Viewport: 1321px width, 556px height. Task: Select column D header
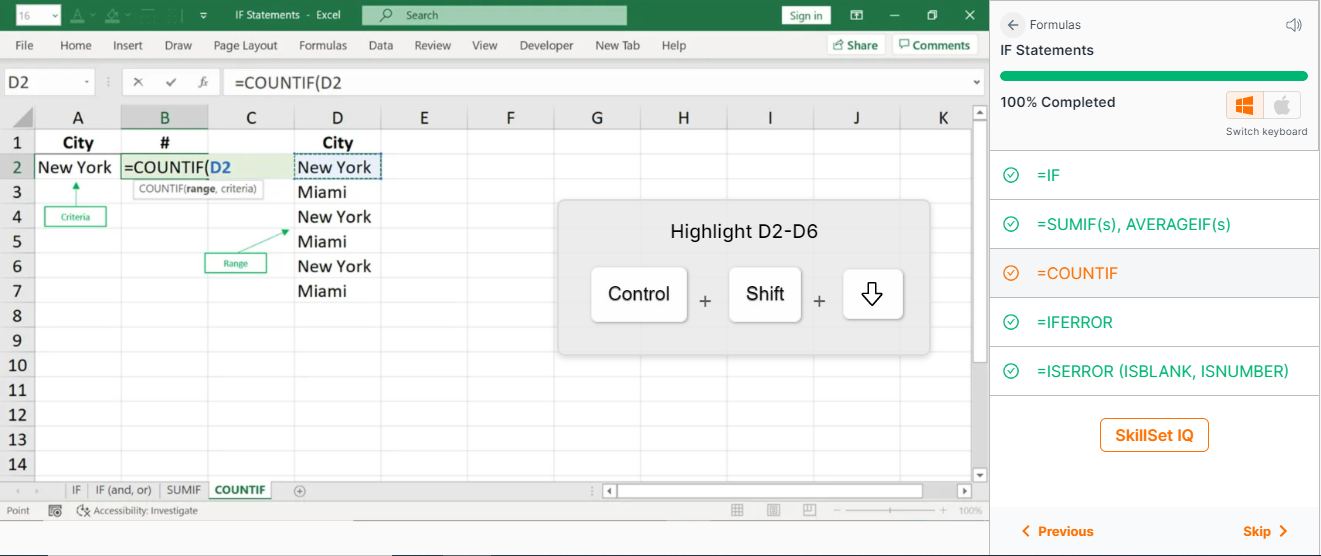(x=338, y=118)
